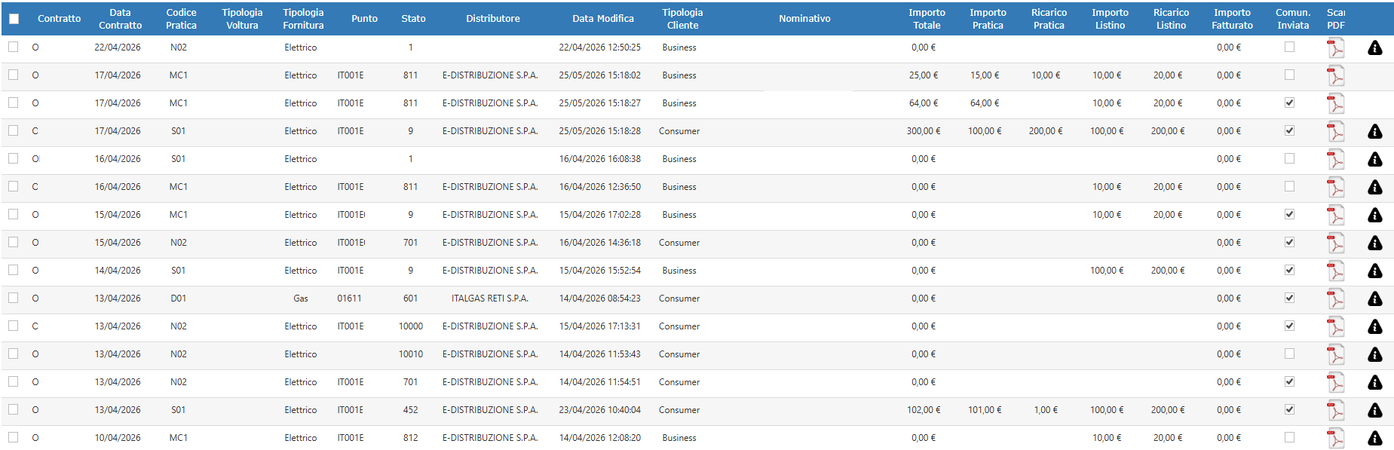Tick selection checkbox for the 300,00 € total row

tap(13, 131)
